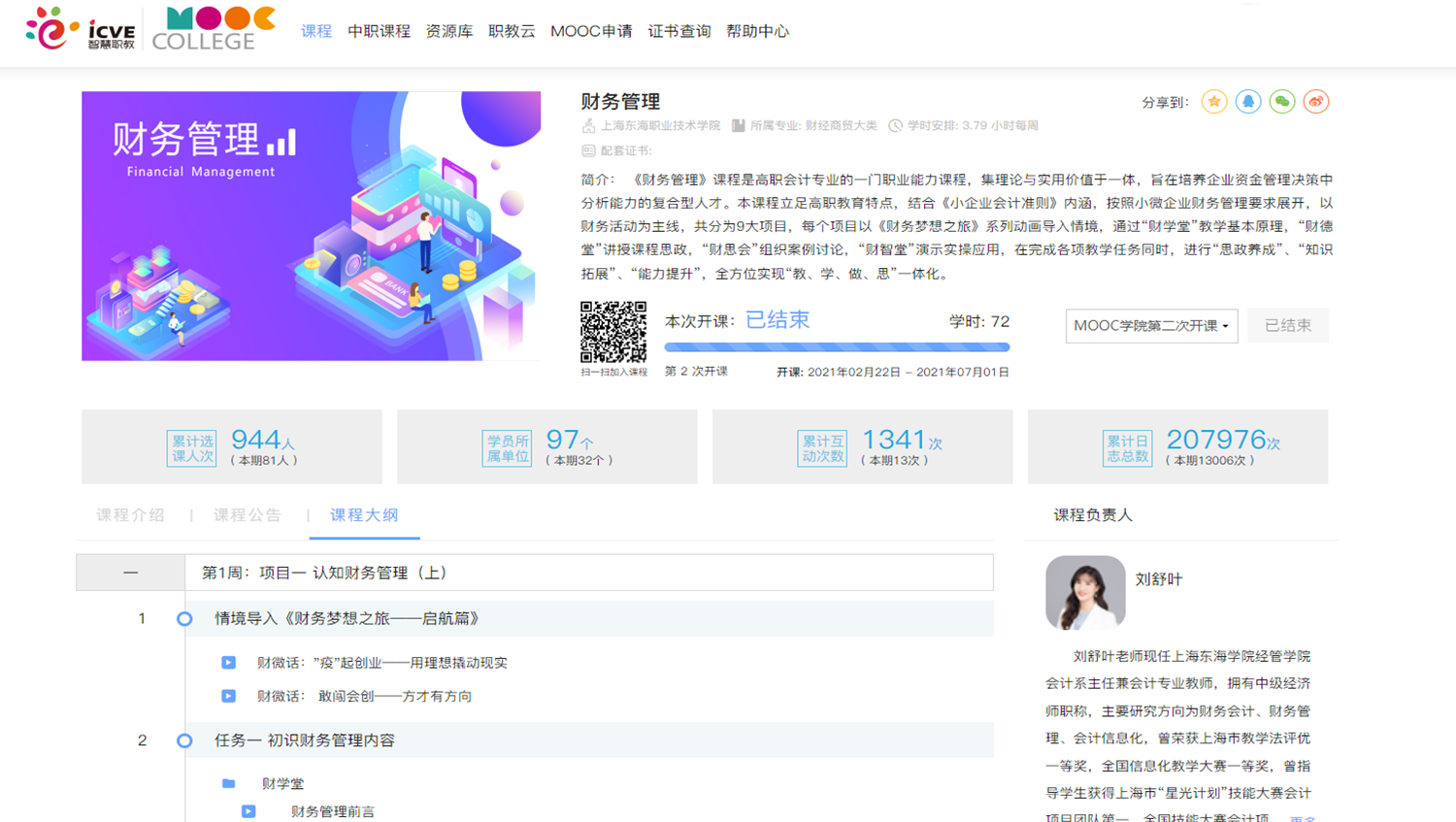Click the ICVE 智慧职教 logo

[81, 29]
